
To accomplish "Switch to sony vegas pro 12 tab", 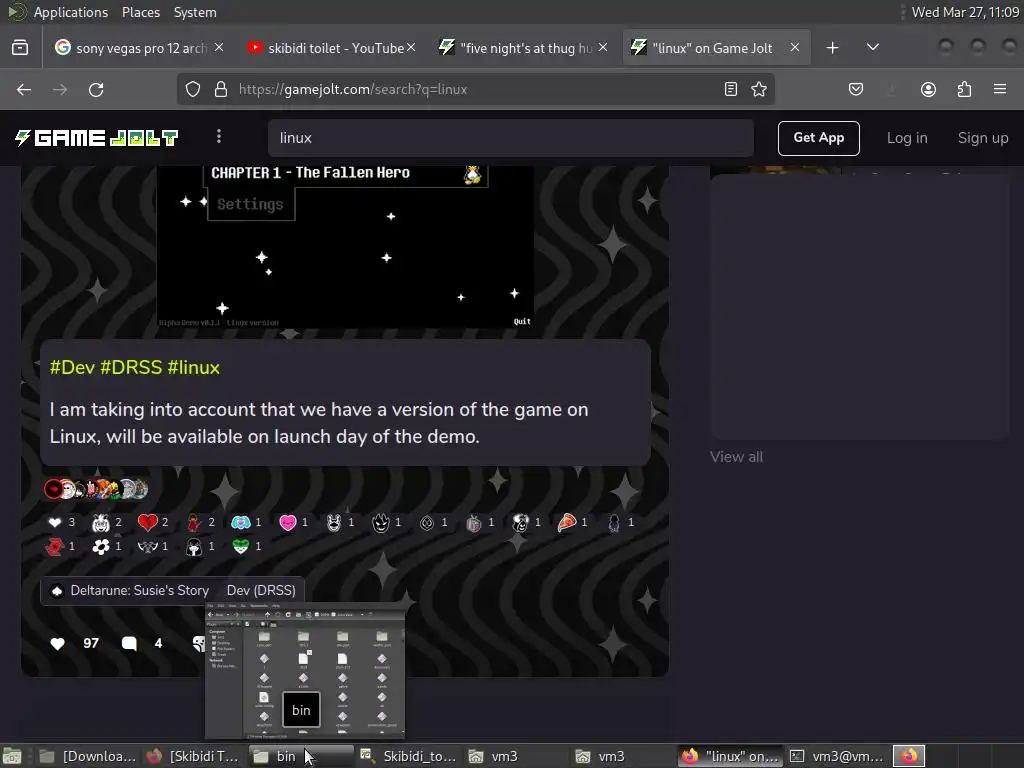I will click(138, 48).
